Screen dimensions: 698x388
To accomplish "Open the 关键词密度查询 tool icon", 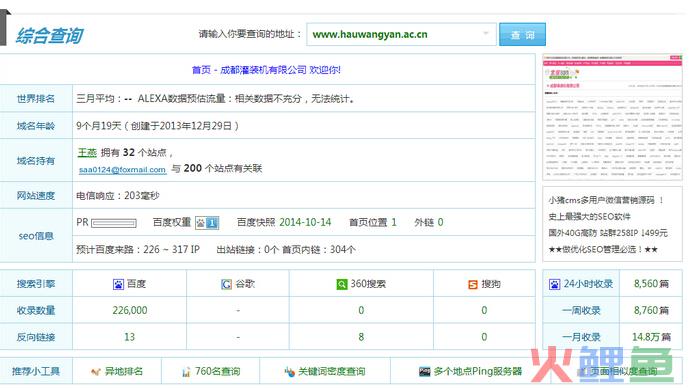I will pyautogui.click(x=290, y=372).
